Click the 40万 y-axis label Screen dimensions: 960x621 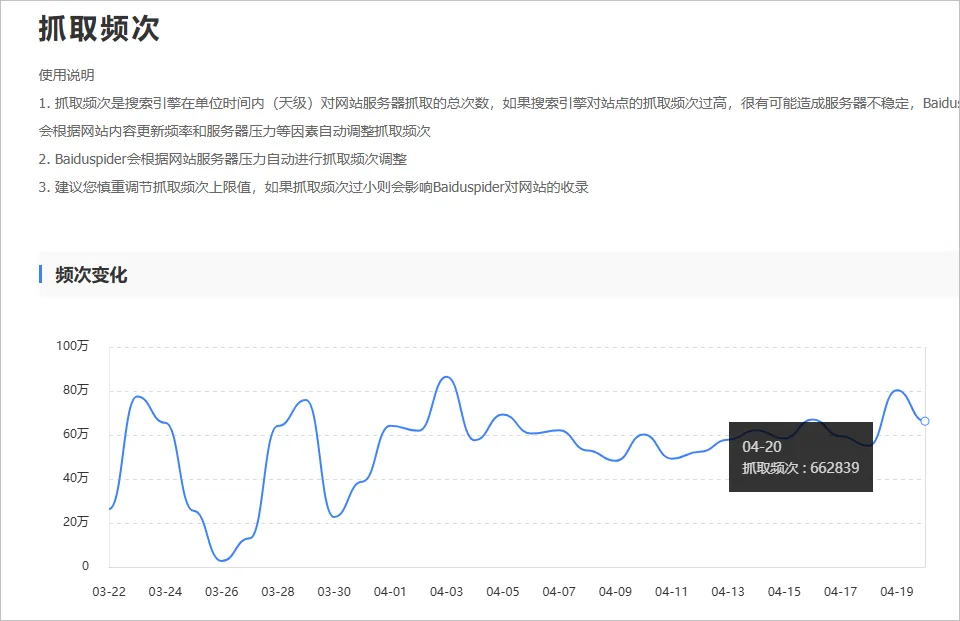click(75, 478)
